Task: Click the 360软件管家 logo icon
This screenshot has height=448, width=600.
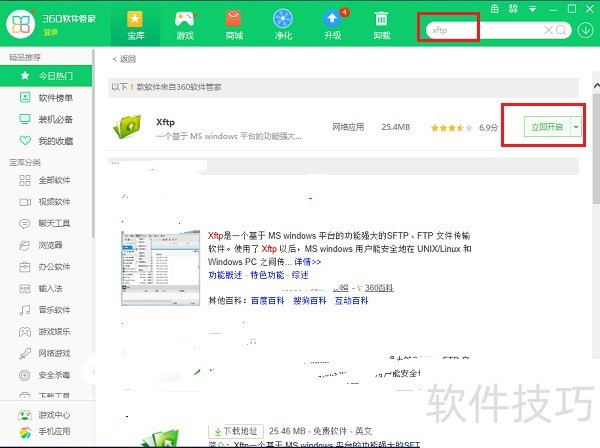Action: click(x=21, y=24)
